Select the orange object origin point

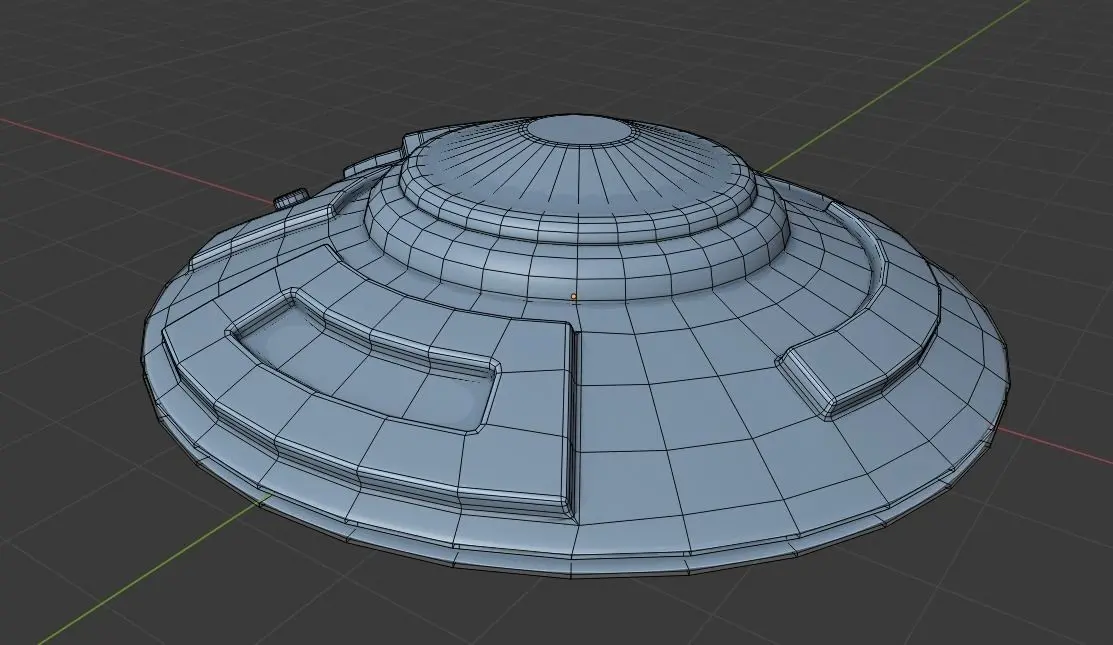tap(574, 297)
